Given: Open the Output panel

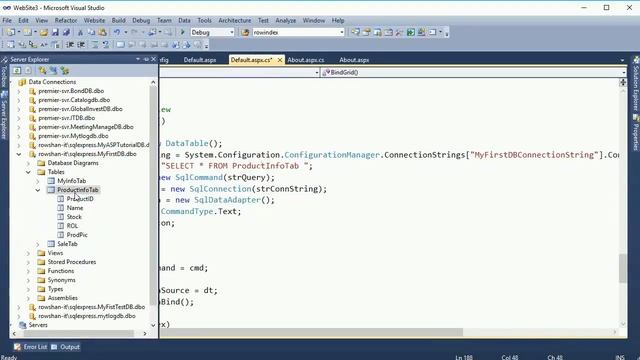Looking at the screenshot, I should coord(65,347).
